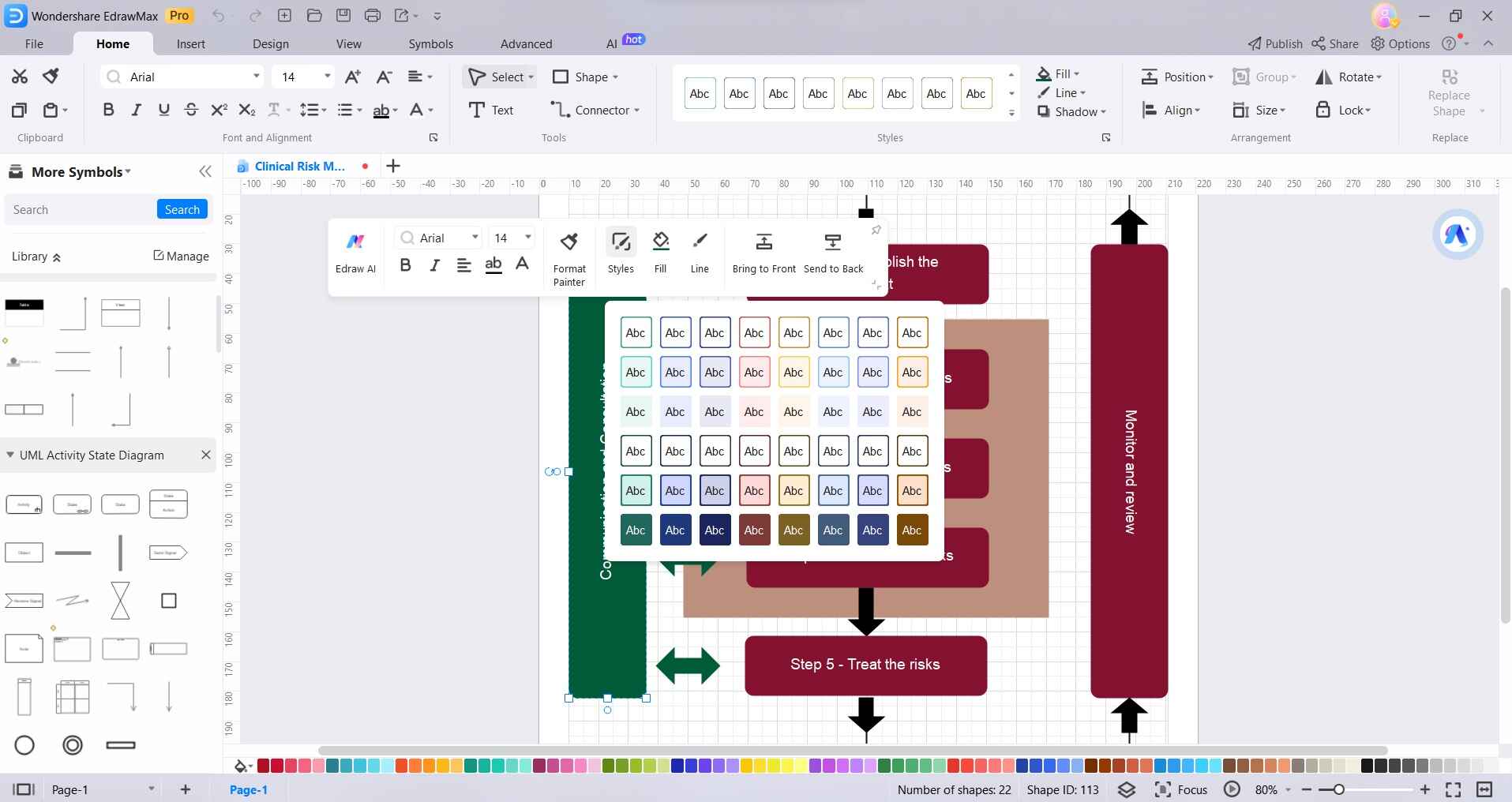Select the brown filled Abc style swatch

(912, 530)
